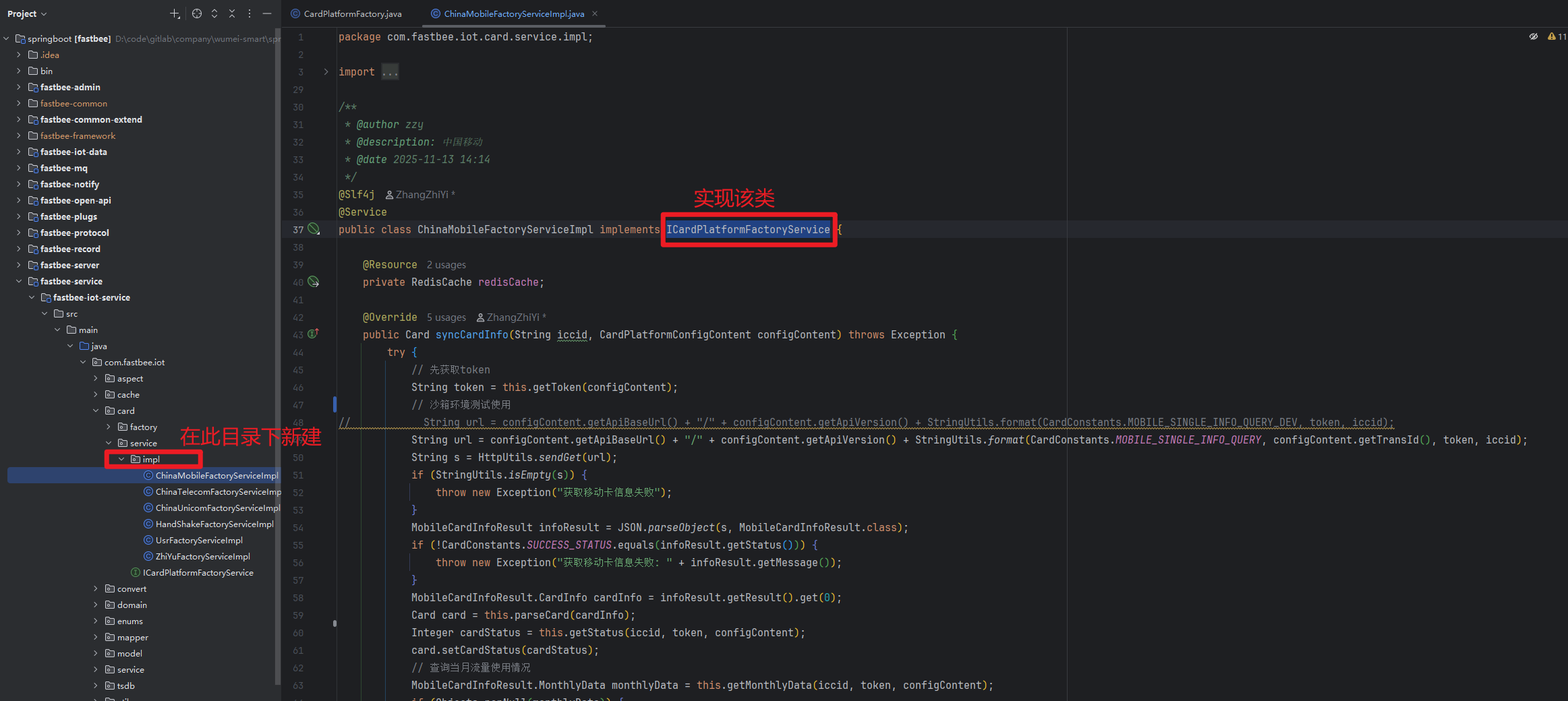Click implements-method gutter icon on line 43

point(314,334)
